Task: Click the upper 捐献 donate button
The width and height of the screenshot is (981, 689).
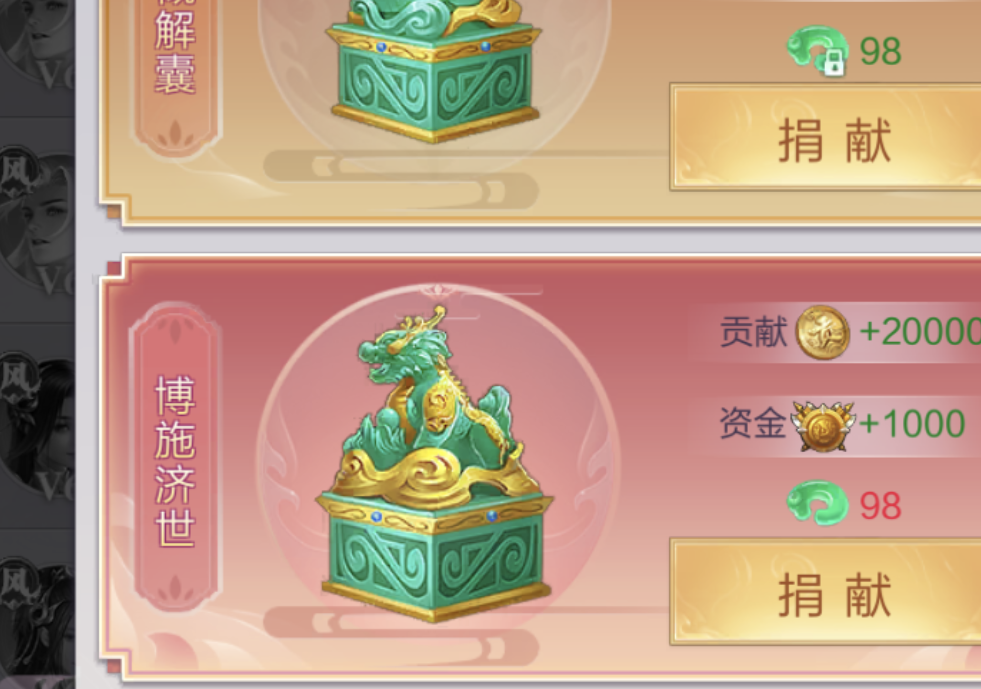Action: click(825, 137)
